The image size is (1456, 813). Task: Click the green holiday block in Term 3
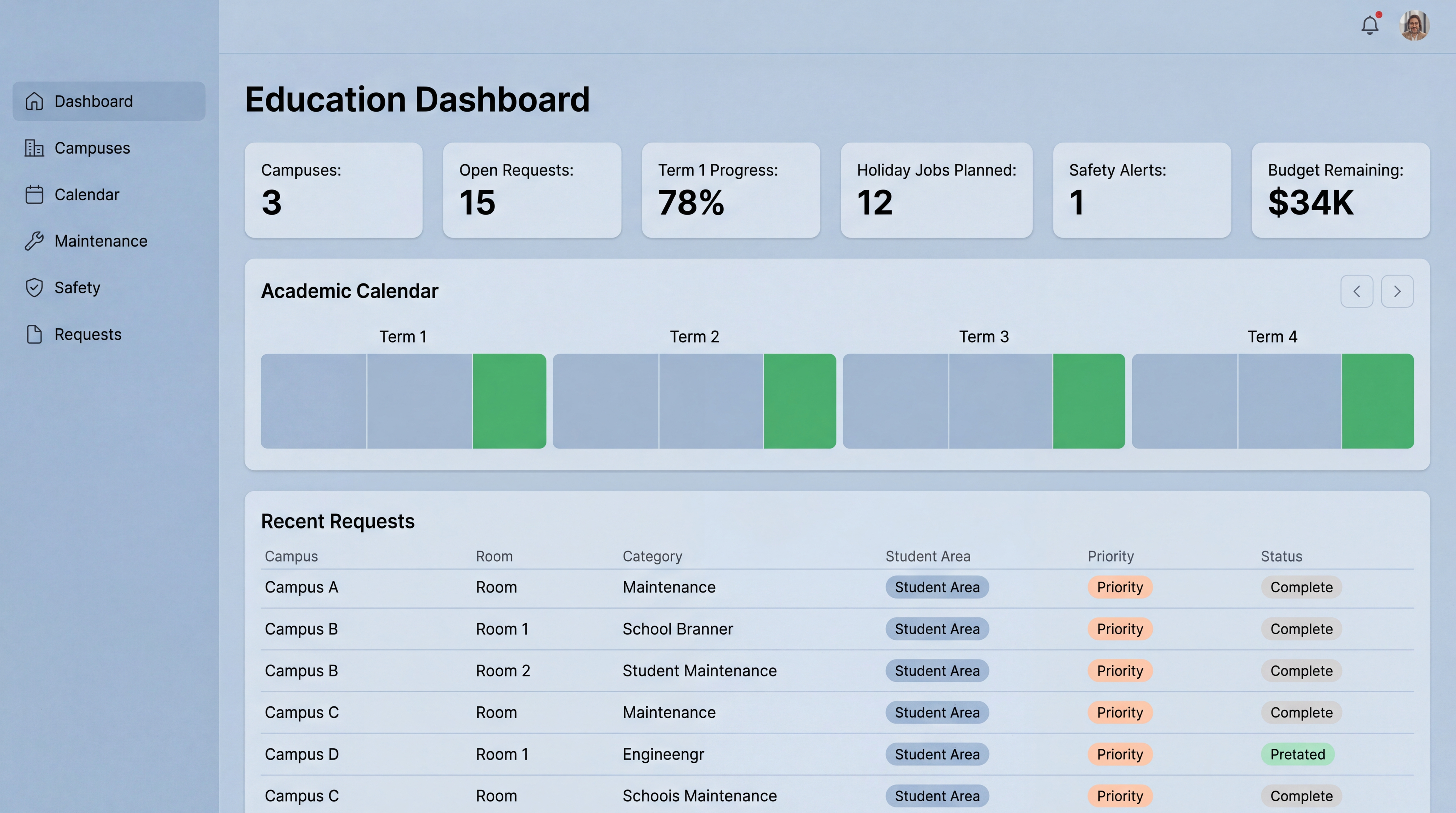pos(1089,401)
